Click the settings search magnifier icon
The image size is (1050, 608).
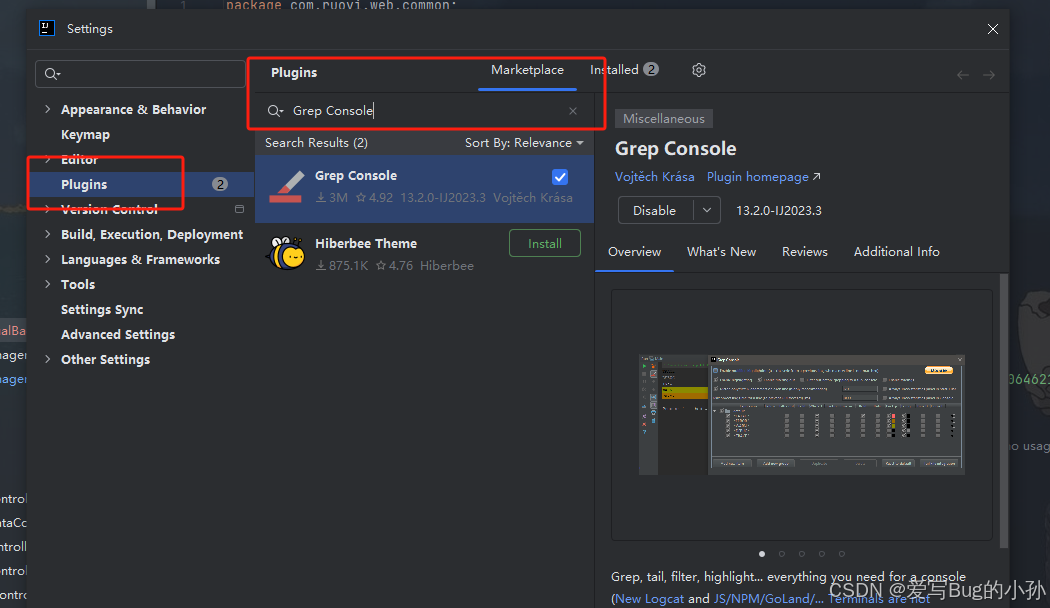[52, 74]
